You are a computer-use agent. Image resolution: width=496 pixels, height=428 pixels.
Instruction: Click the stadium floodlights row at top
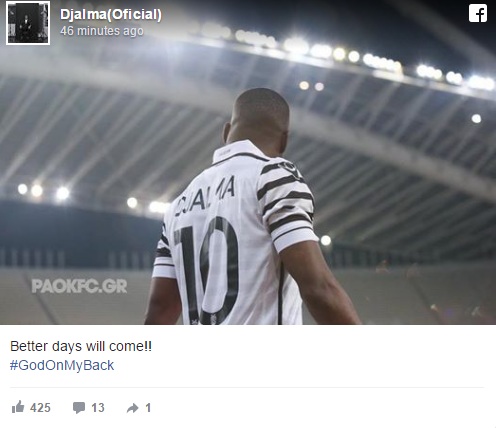[x=347, y=53]
